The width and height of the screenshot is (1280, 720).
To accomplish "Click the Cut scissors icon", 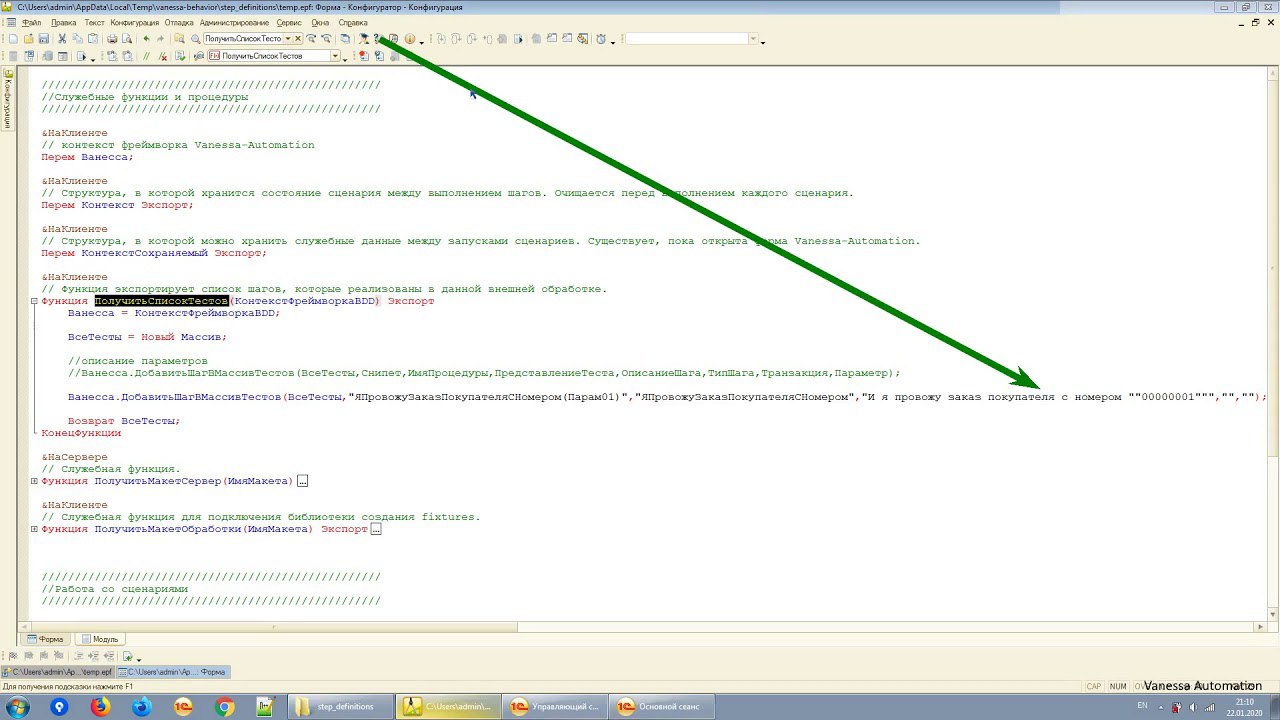I will 62,39.
